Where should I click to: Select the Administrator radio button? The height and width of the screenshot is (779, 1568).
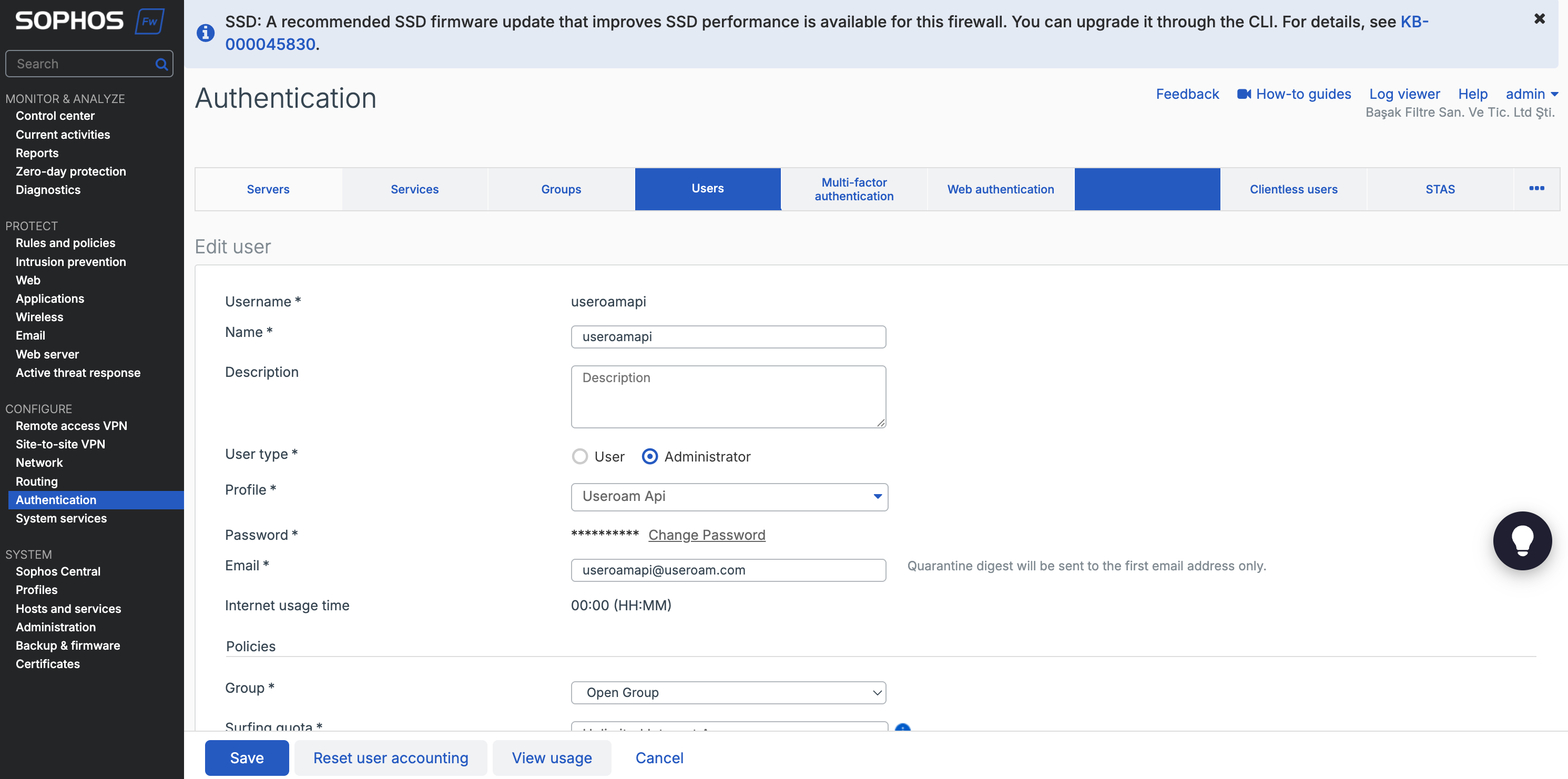tap(649, 456)
